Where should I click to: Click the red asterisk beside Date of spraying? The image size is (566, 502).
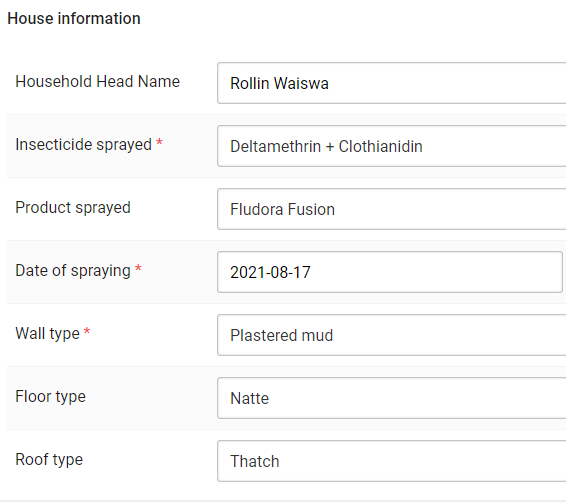(138, 268)
